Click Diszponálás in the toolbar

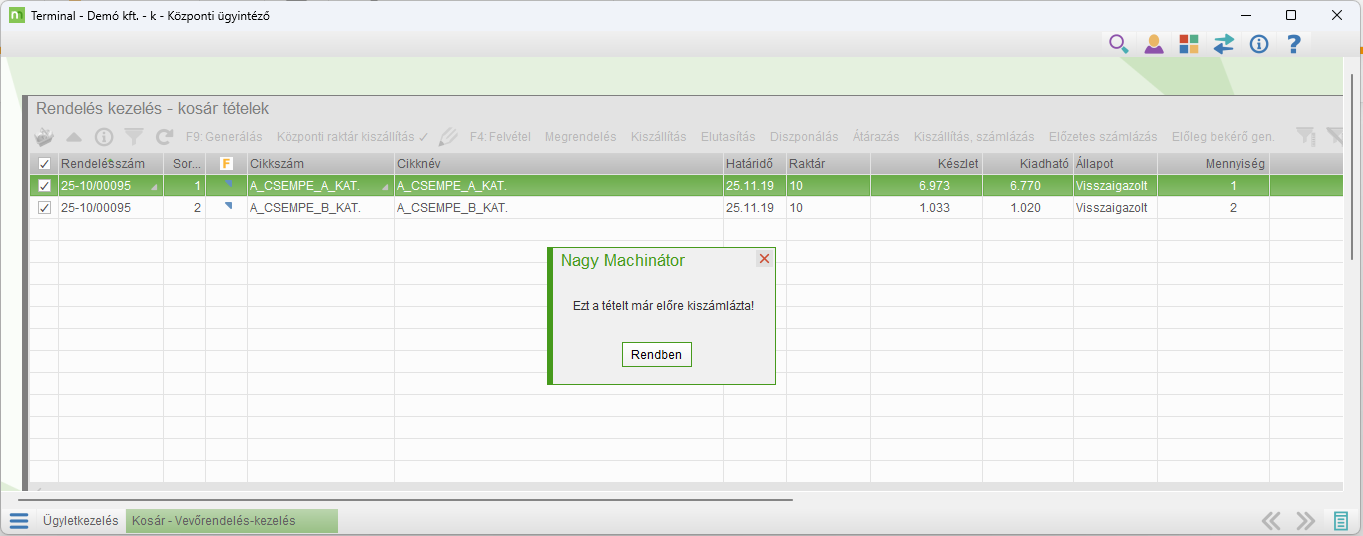point(804,136)
